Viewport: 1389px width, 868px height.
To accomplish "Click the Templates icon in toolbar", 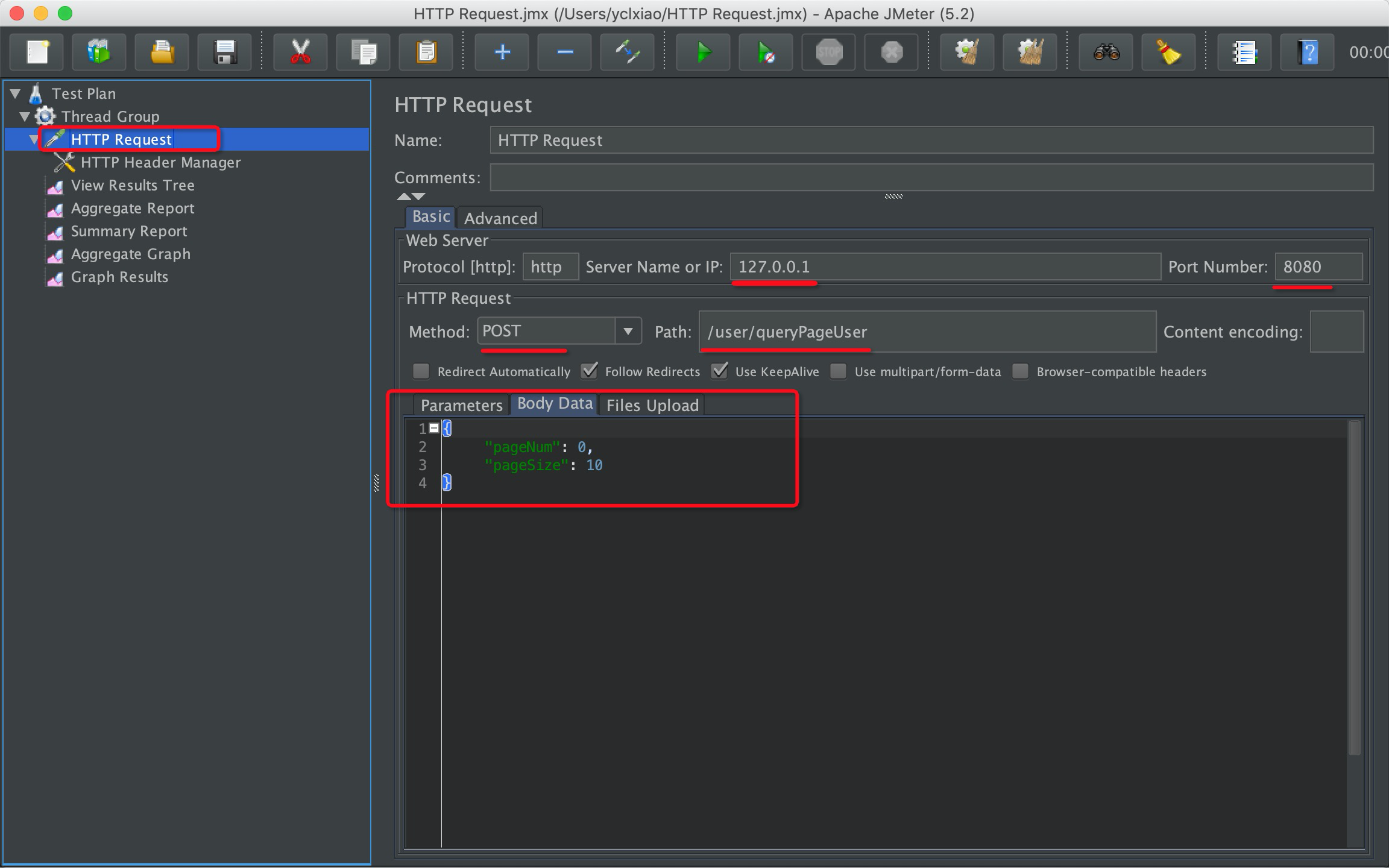I will [x=99, y=52].
